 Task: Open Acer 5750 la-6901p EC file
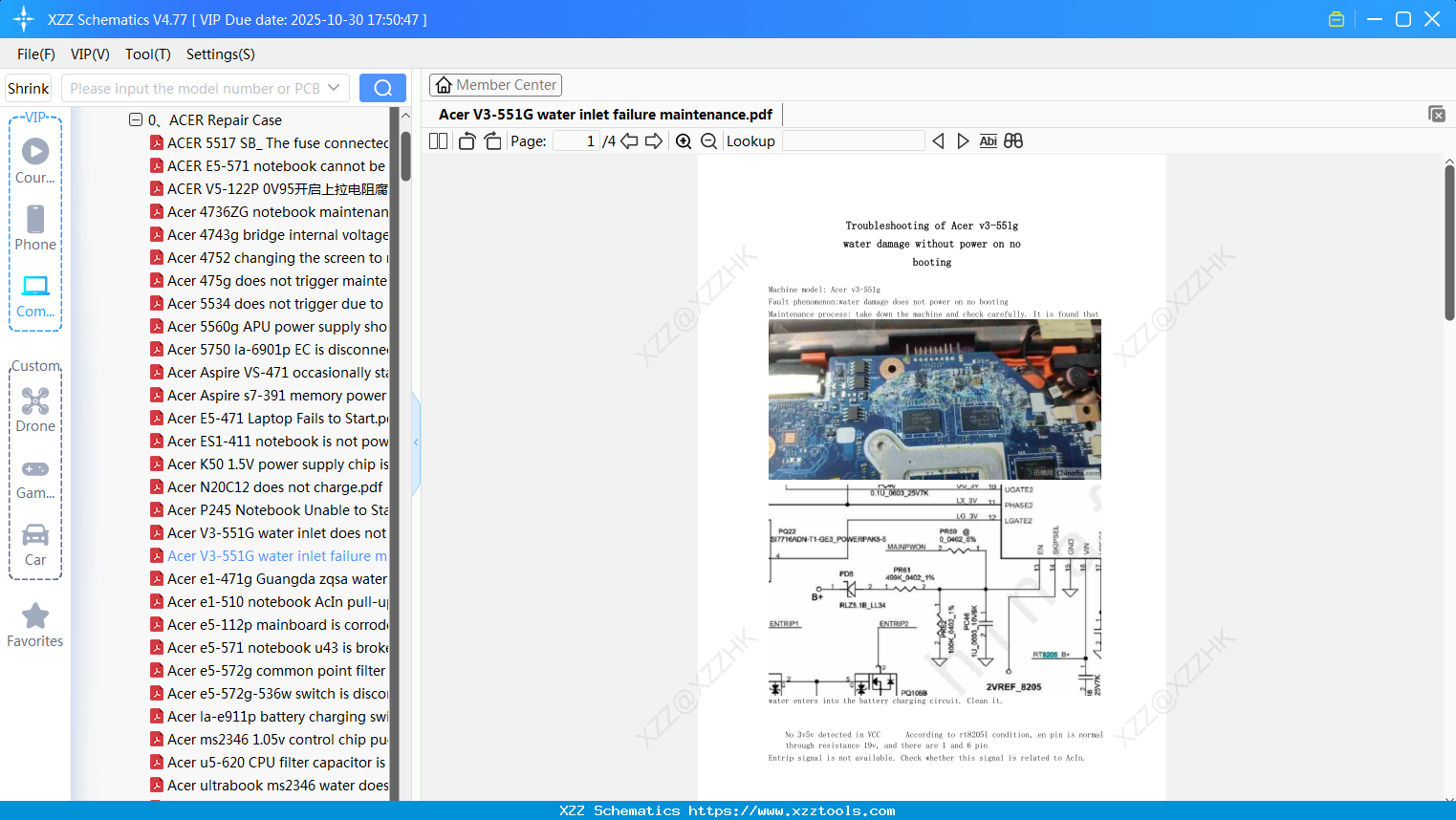pyautogui.click(x=270, y=349)
